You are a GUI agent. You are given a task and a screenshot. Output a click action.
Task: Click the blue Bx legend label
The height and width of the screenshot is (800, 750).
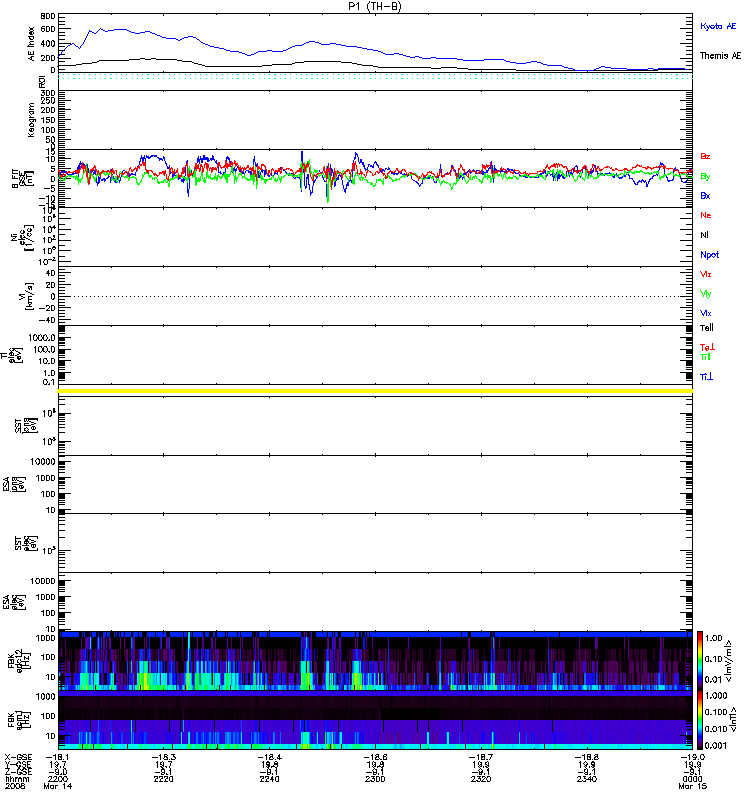[705, 195]
